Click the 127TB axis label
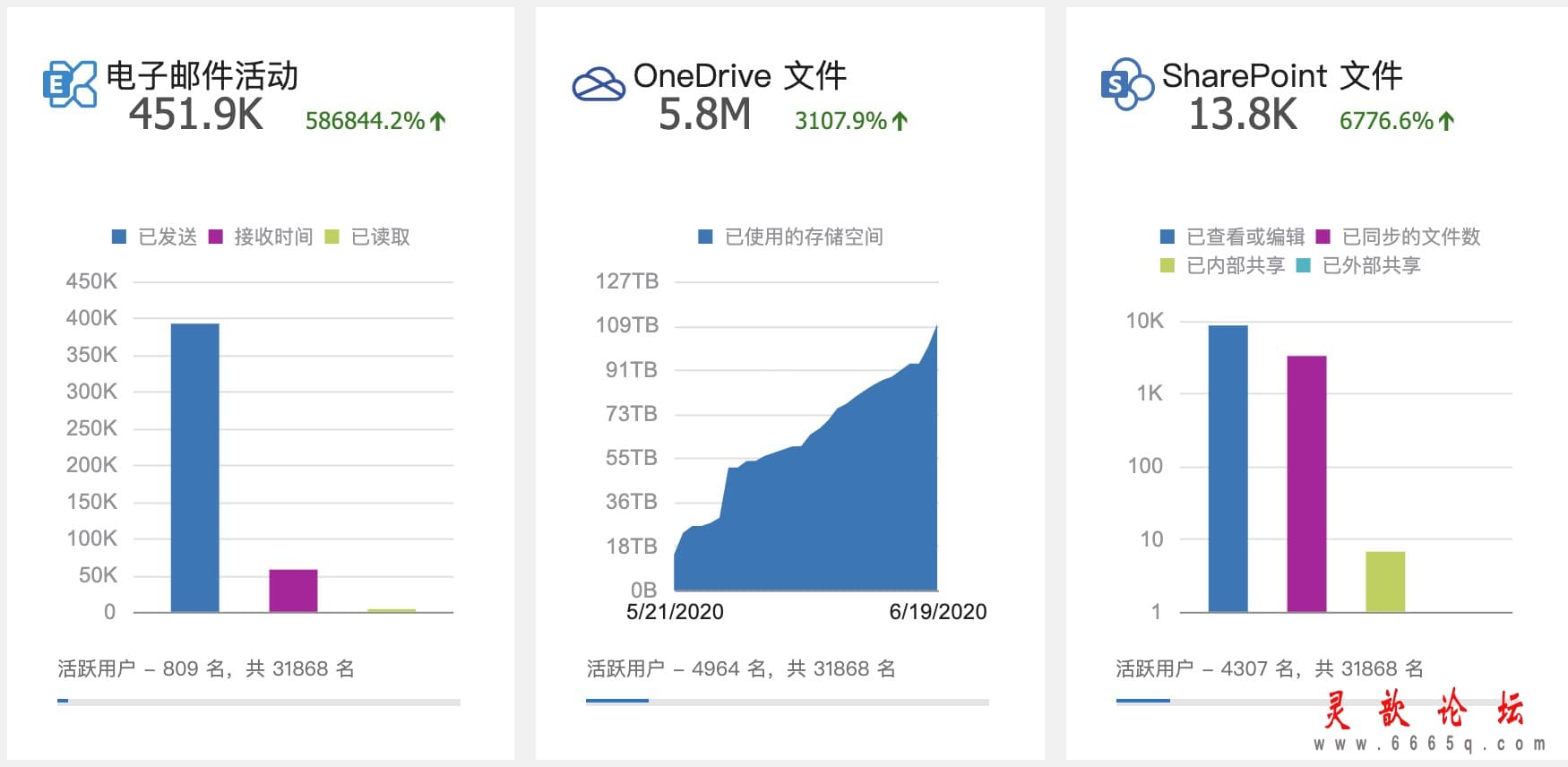Screen dimensions: 1568x767 click(x=627, y=281)
